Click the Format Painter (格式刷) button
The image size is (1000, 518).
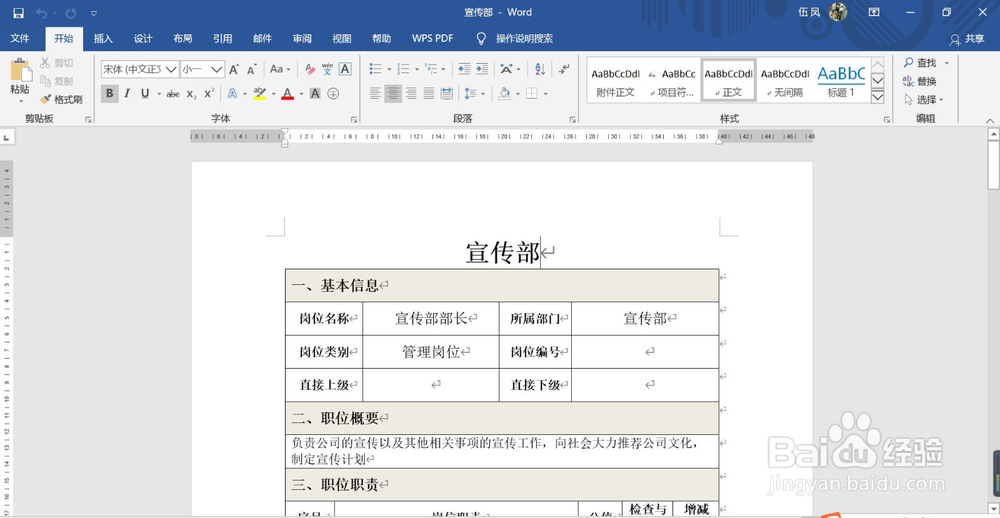click(61, 100)
